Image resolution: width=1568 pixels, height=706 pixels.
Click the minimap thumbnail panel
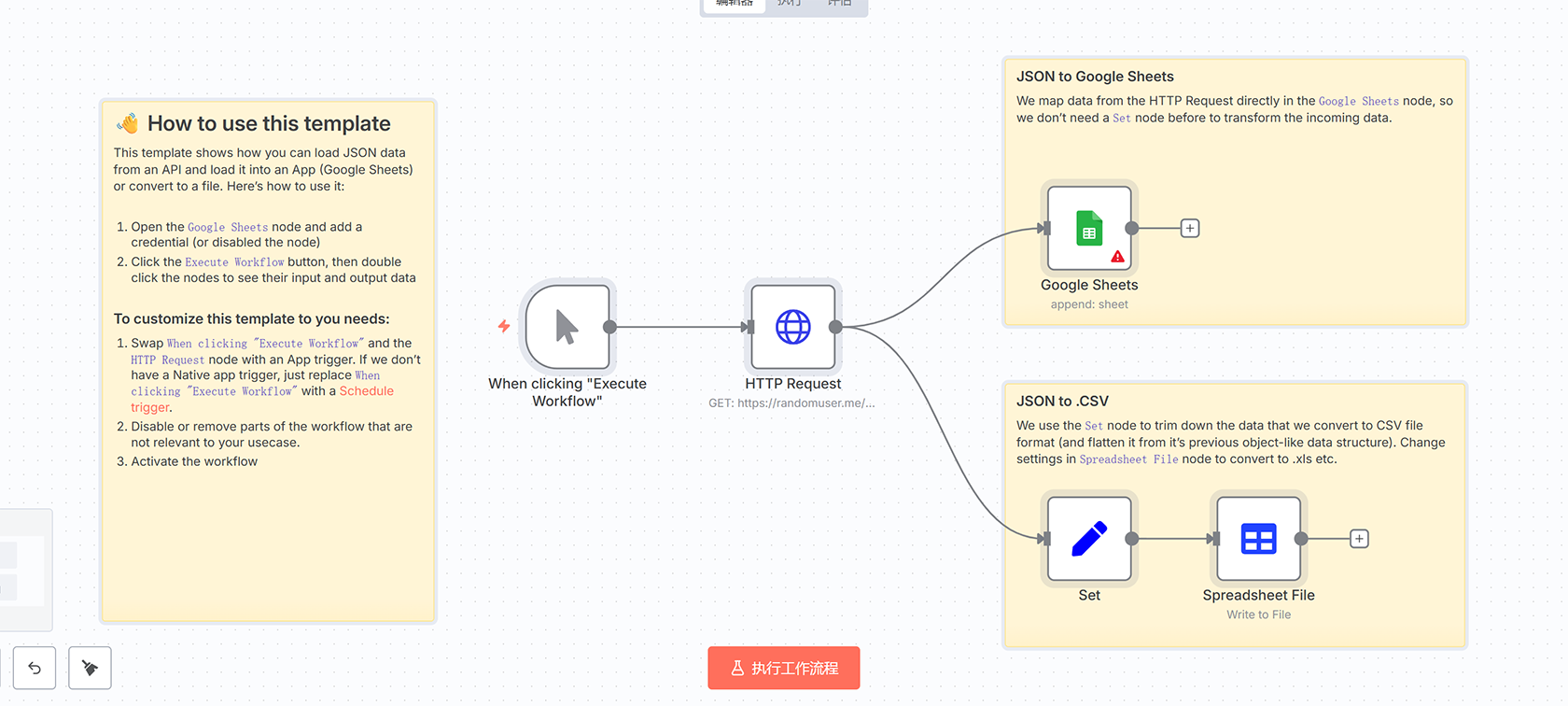click(24, 570)
